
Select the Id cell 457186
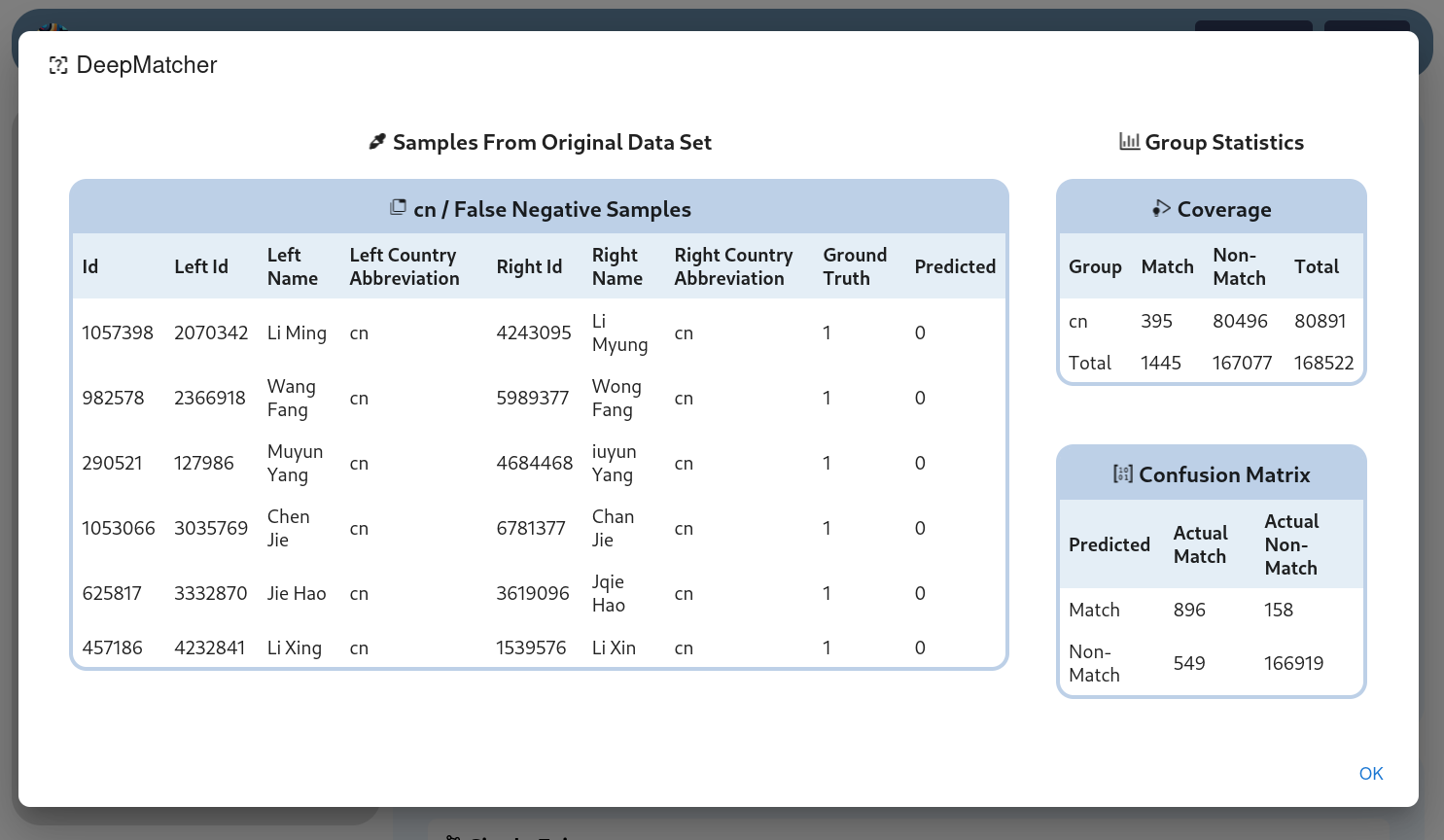pos(112,647)
